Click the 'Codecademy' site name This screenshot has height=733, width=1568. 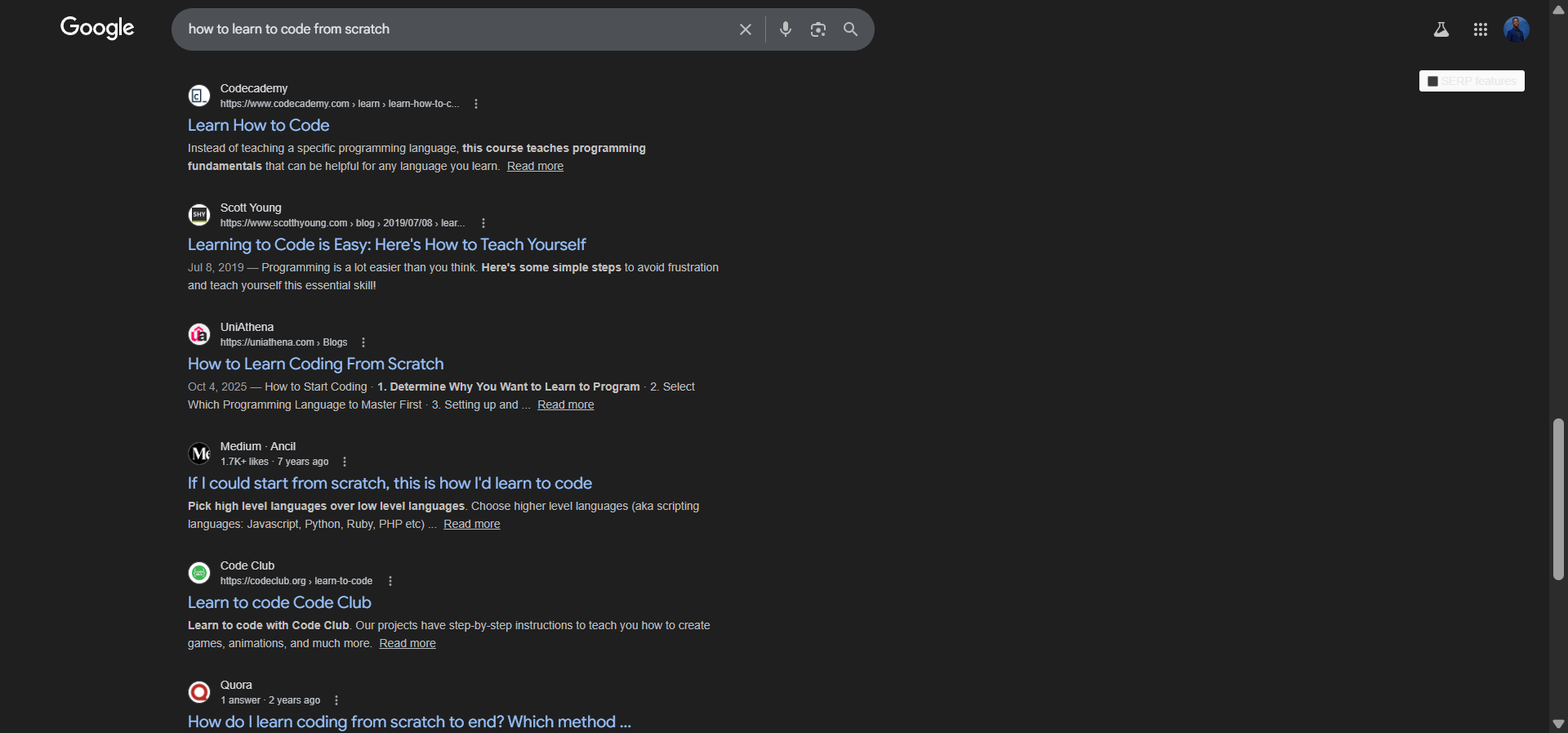point(254,88)
